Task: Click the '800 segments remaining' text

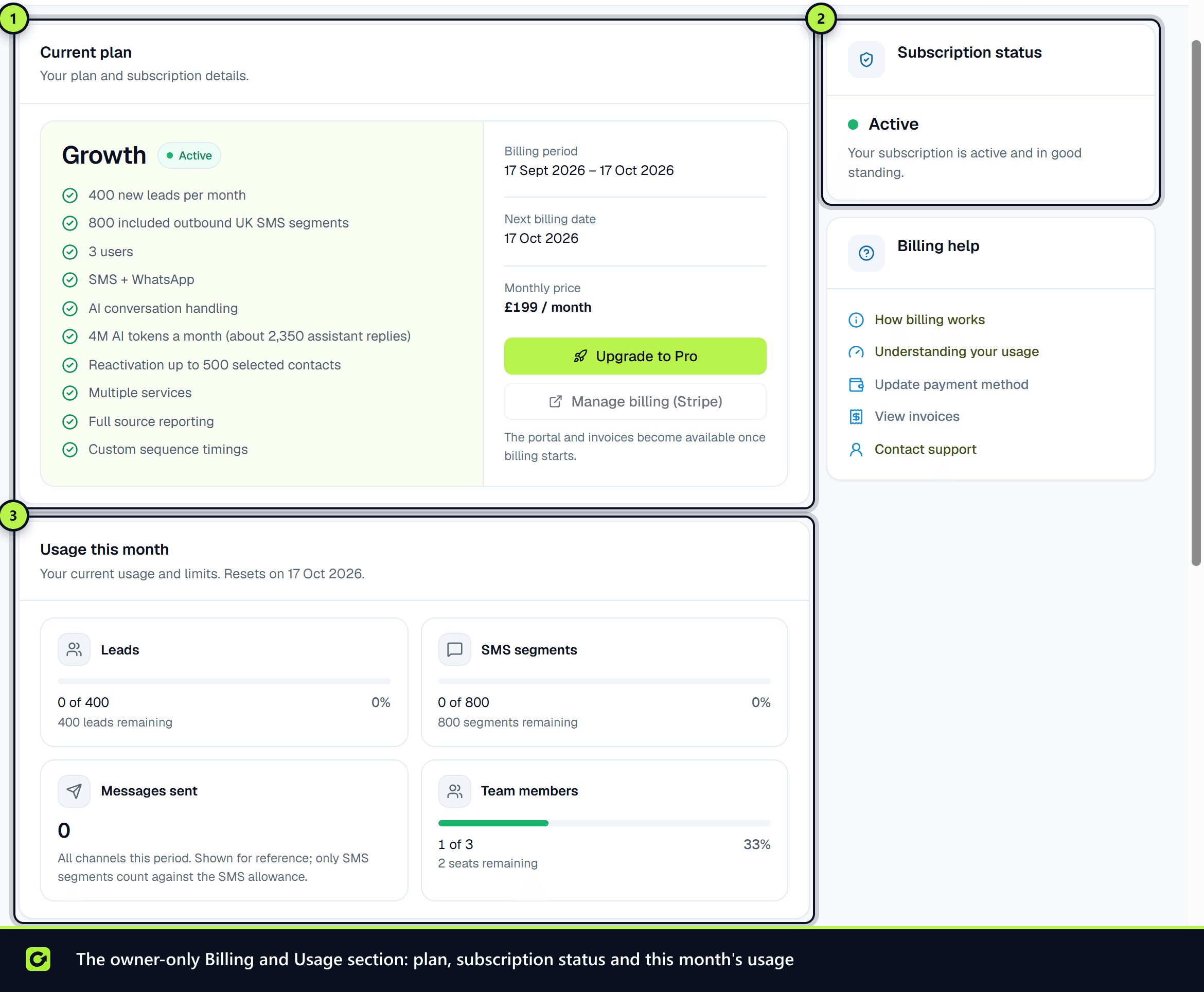Action: click(507, 722)
